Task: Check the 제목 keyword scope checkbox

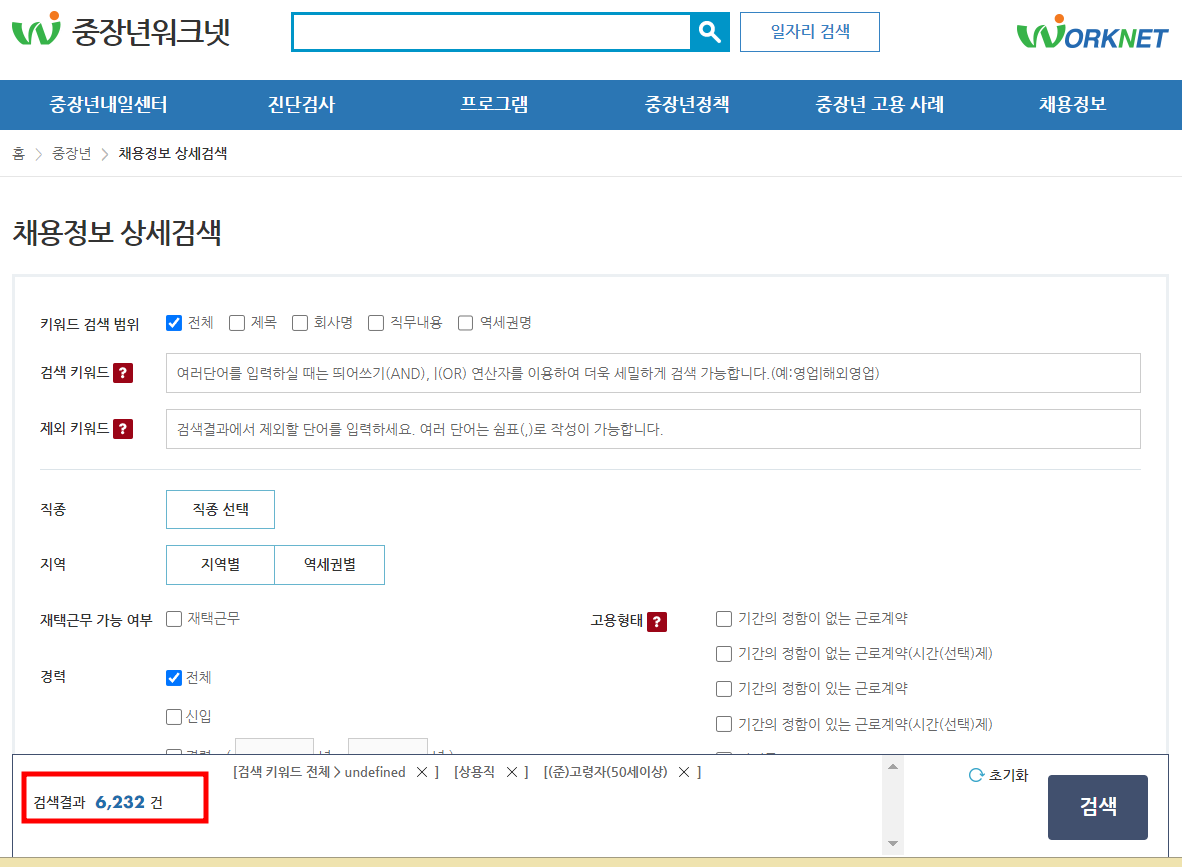Action: click(x=236, y=322)
